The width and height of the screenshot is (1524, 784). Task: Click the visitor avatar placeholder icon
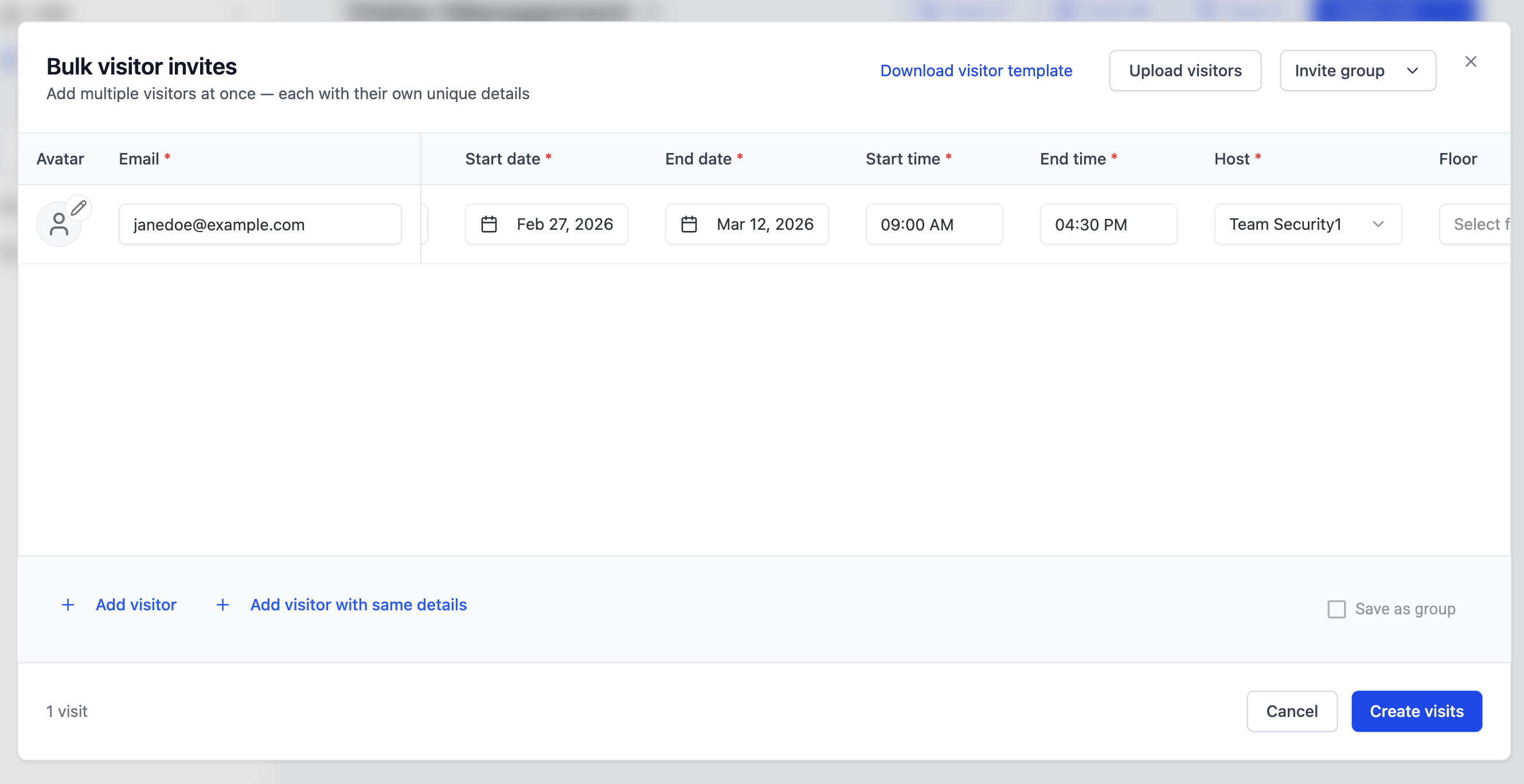[x=58, y=225]
